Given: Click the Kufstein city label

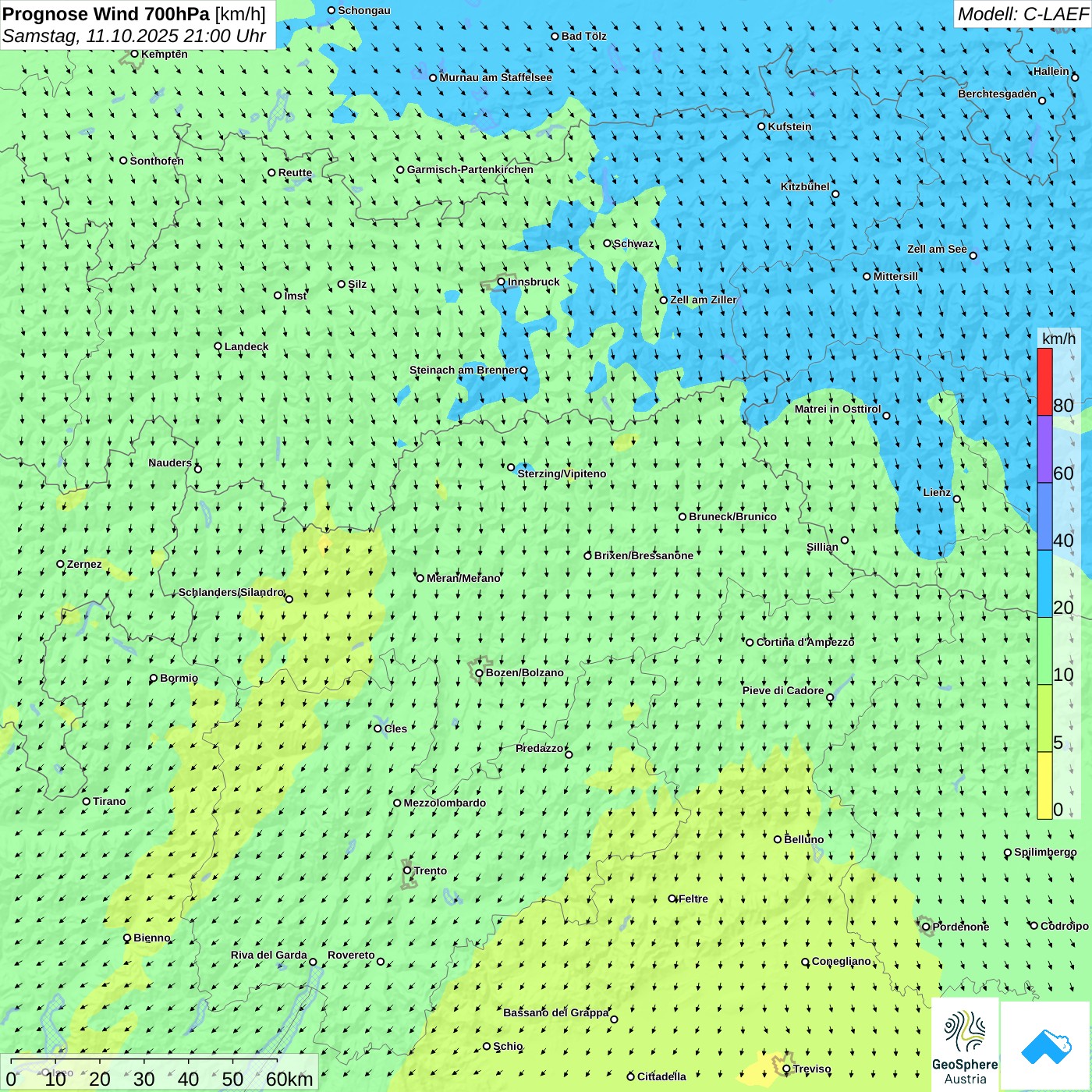Looking at the screenshot, I should tap(789, 126).
